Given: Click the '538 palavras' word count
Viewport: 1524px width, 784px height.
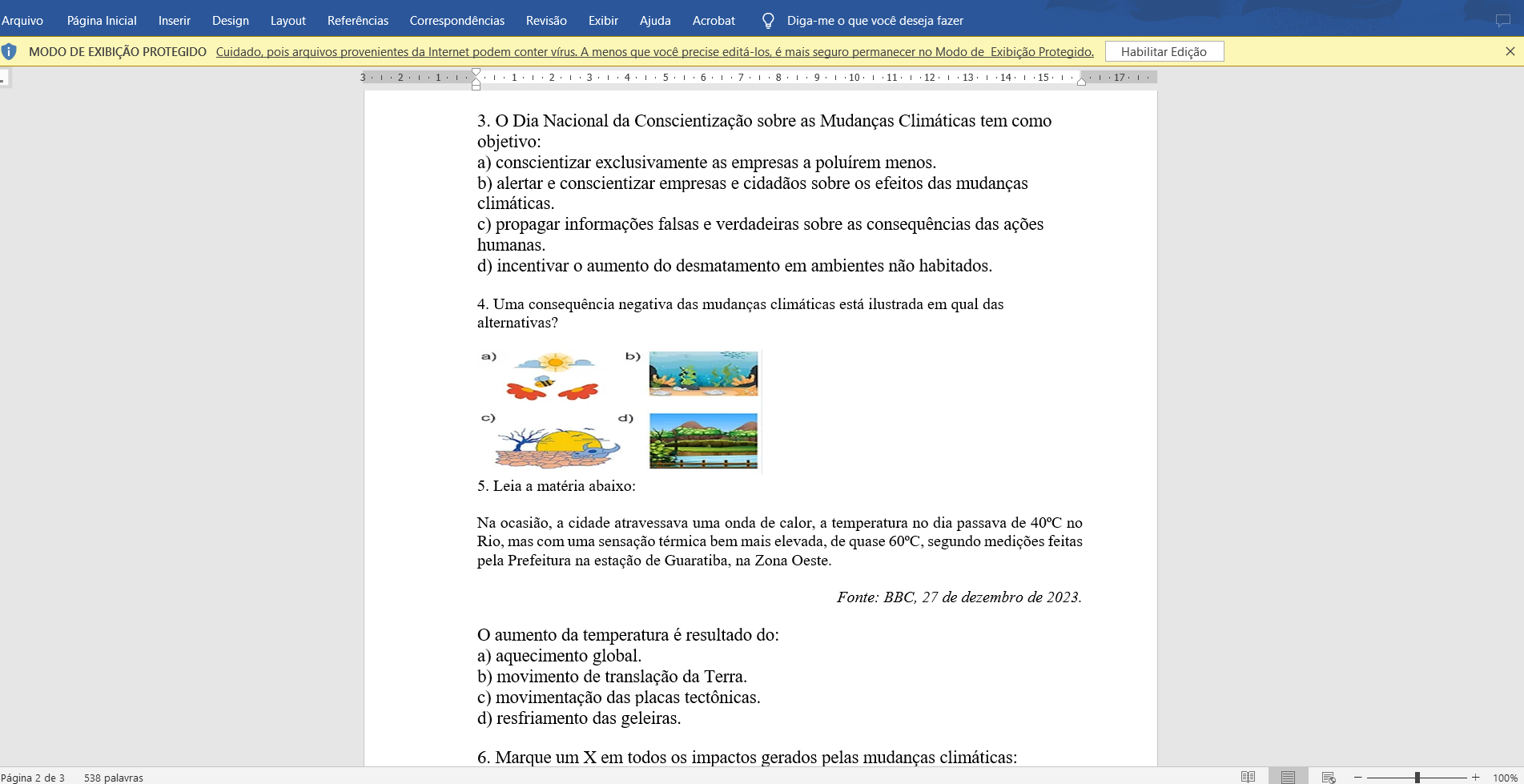Looking at the screenshot, I should point(114,778).
